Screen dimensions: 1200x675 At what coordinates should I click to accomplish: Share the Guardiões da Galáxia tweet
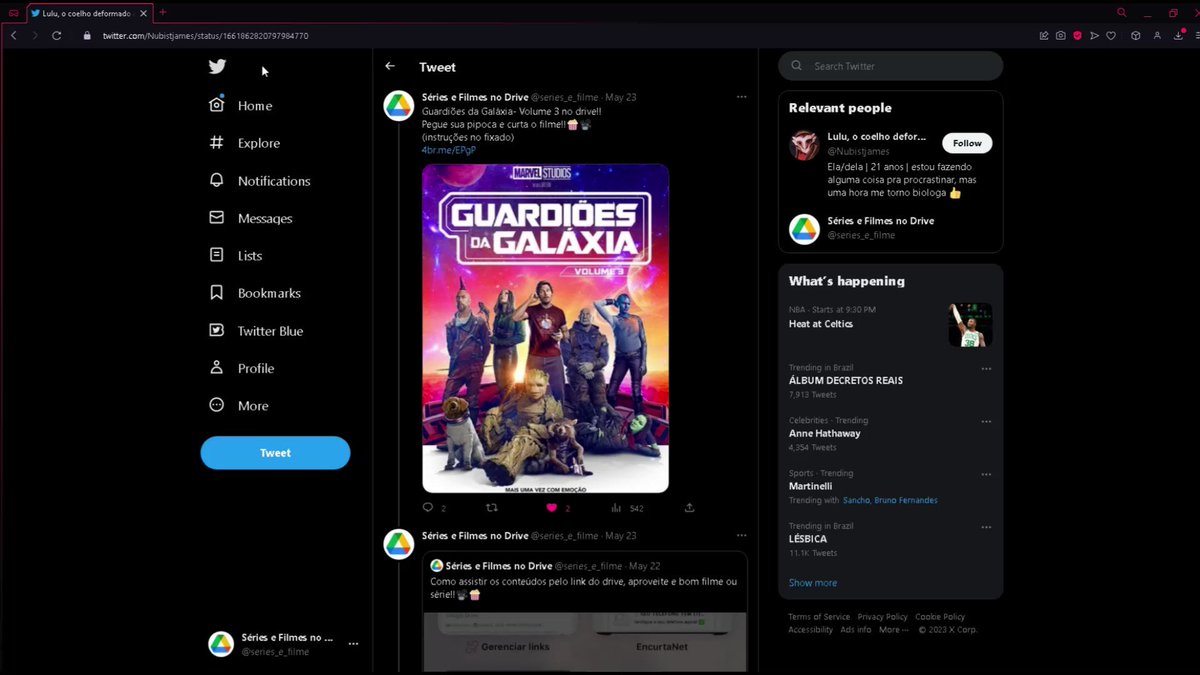coord(689,508)
